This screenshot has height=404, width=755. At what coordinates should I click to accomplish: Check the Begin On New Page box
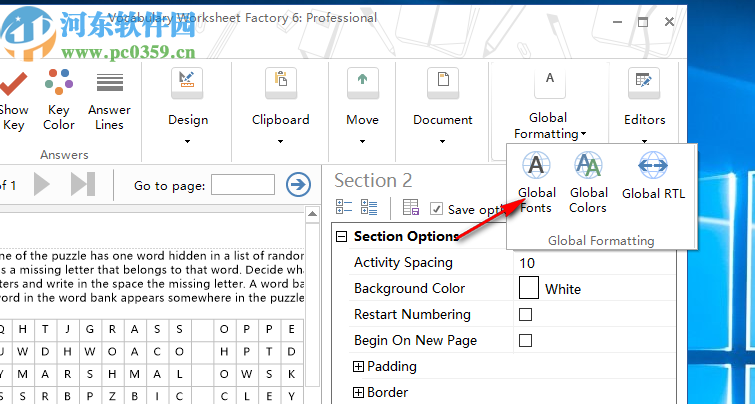526,341
